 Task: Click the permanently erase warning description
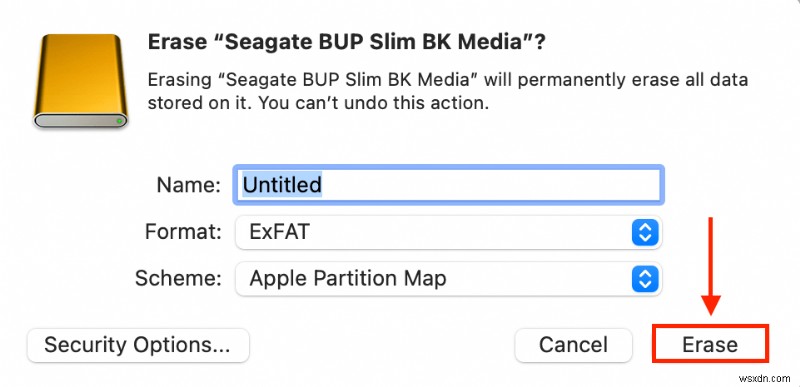448,91
